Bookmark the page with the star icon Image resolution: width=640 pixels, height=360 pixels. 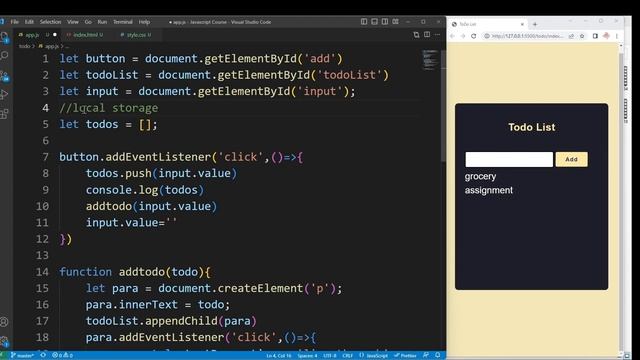point(582,36)
